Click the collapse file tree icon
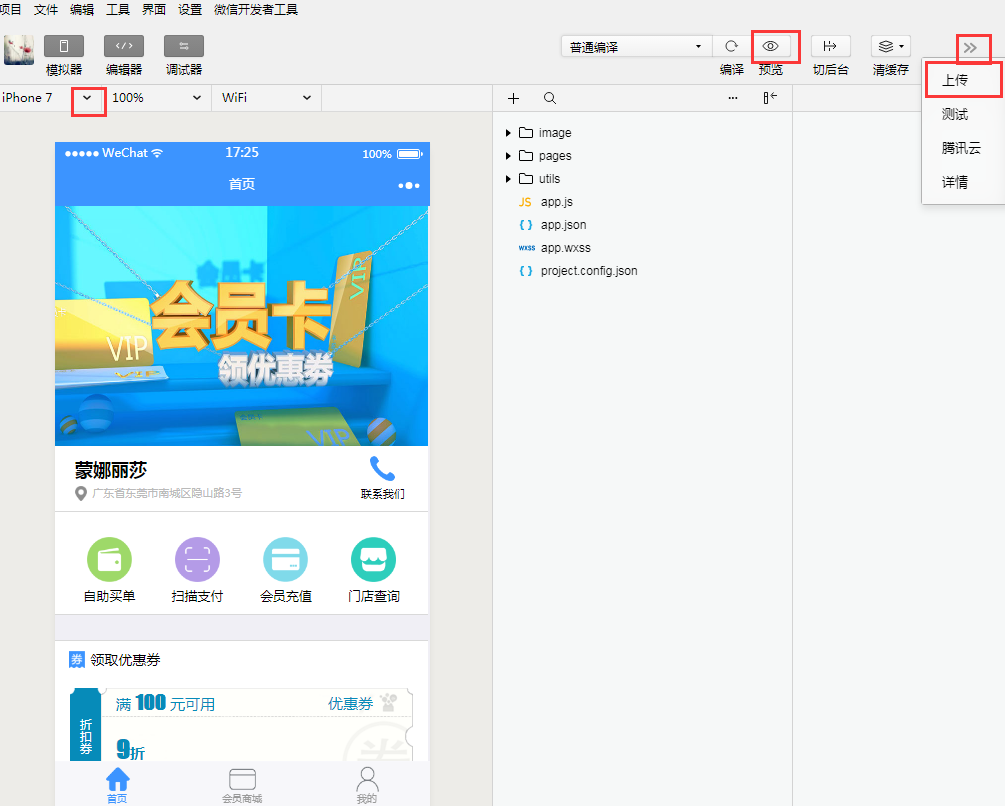 pyautogui.click(x=770, y=98)
